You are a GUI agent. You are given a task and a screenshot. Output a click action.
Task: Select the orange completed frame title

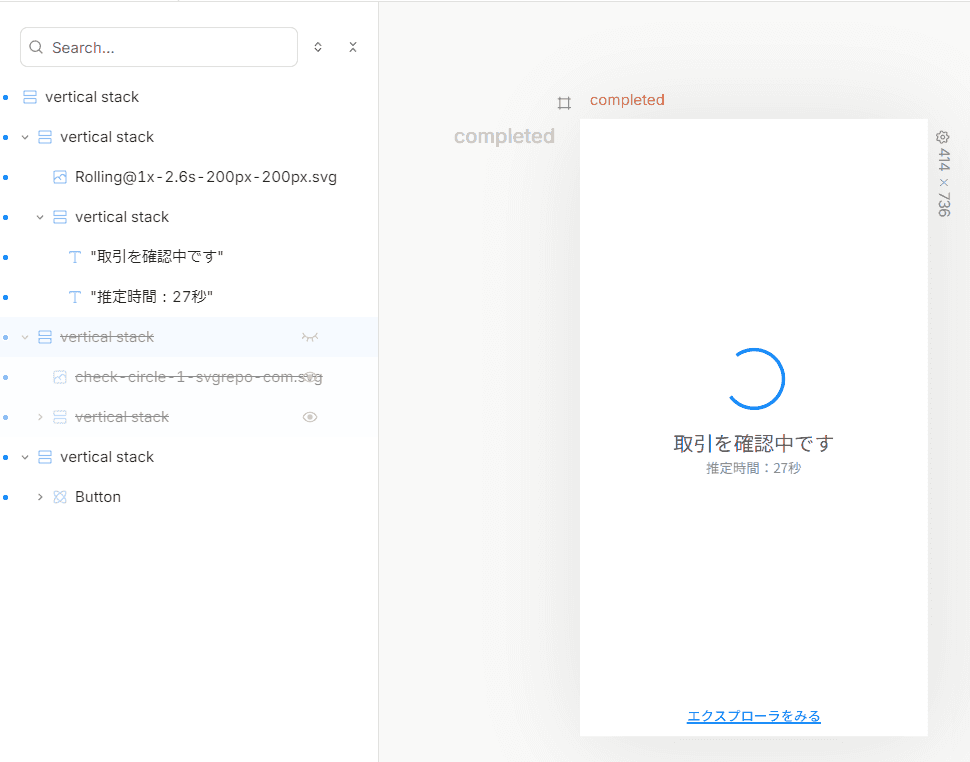pos(627,100)
